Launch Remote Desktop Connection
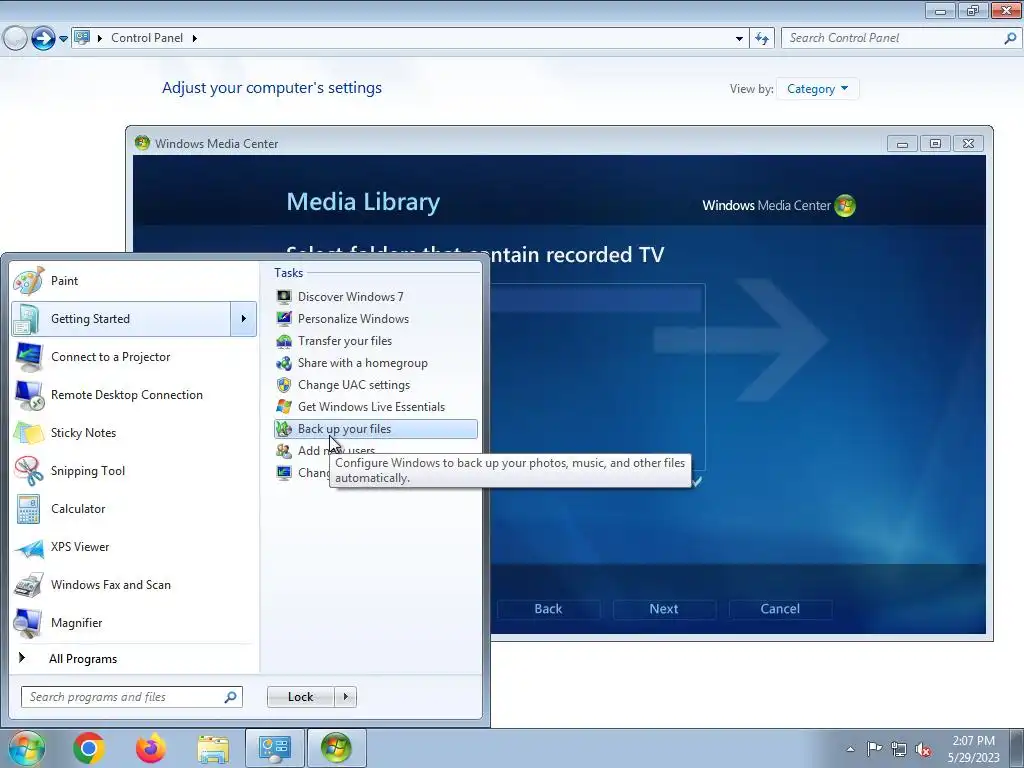Image resolution: width=1024 pixels, height=768 pixels. tap(134, 394)
